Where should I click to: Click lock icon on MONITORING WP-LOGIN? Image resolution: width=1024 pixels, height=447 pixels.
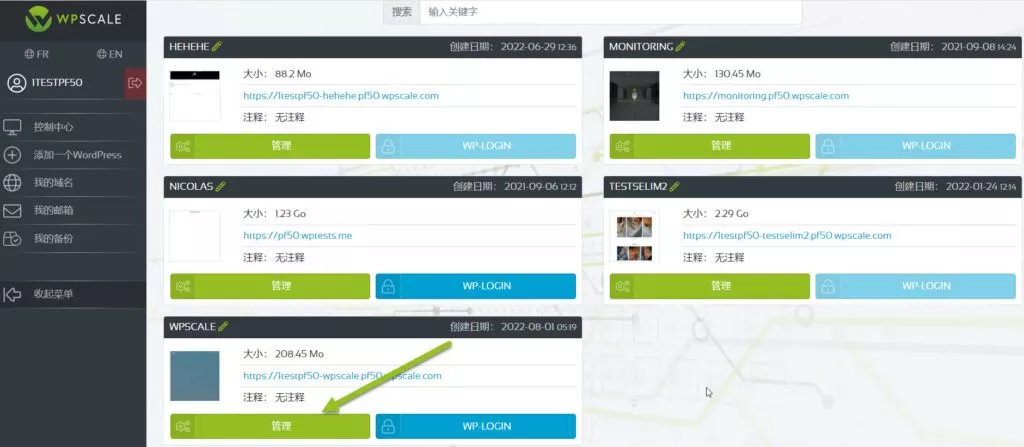pos(828,146)
